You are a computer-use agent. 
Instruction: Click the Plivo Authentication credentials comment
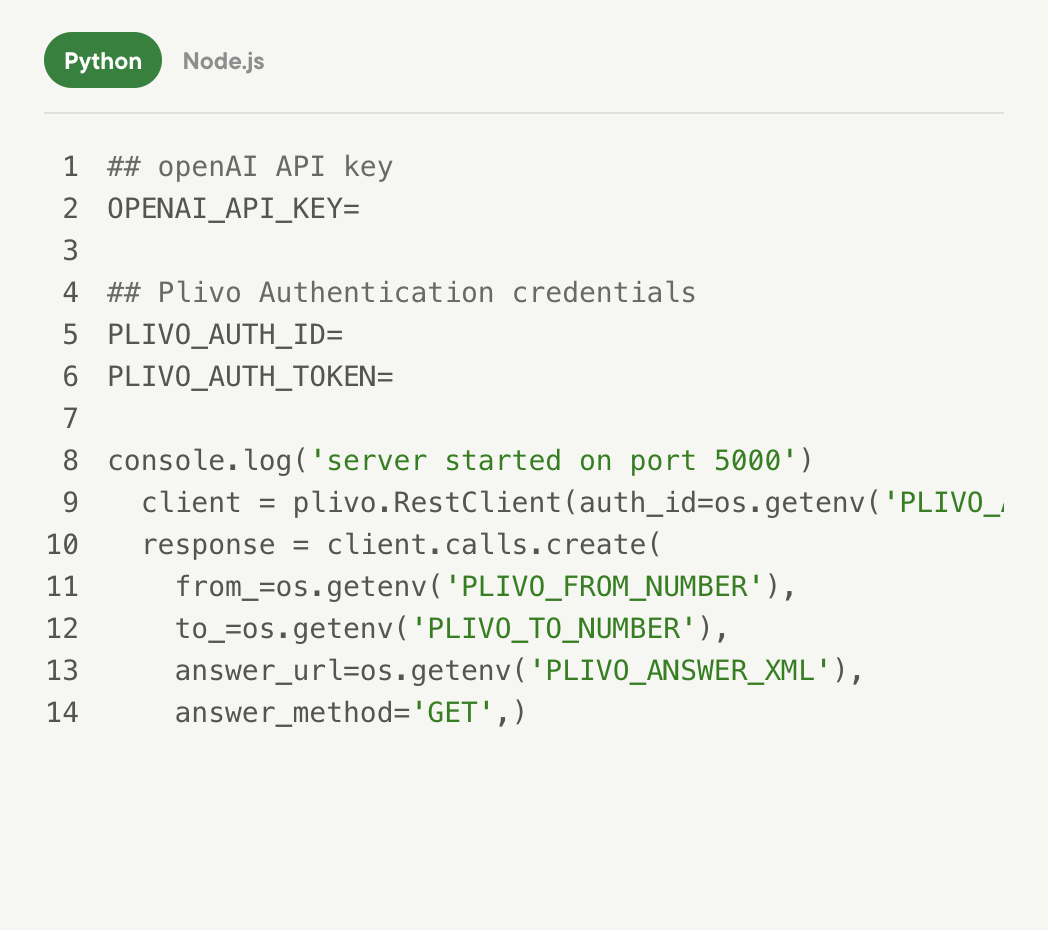(401, 293)
